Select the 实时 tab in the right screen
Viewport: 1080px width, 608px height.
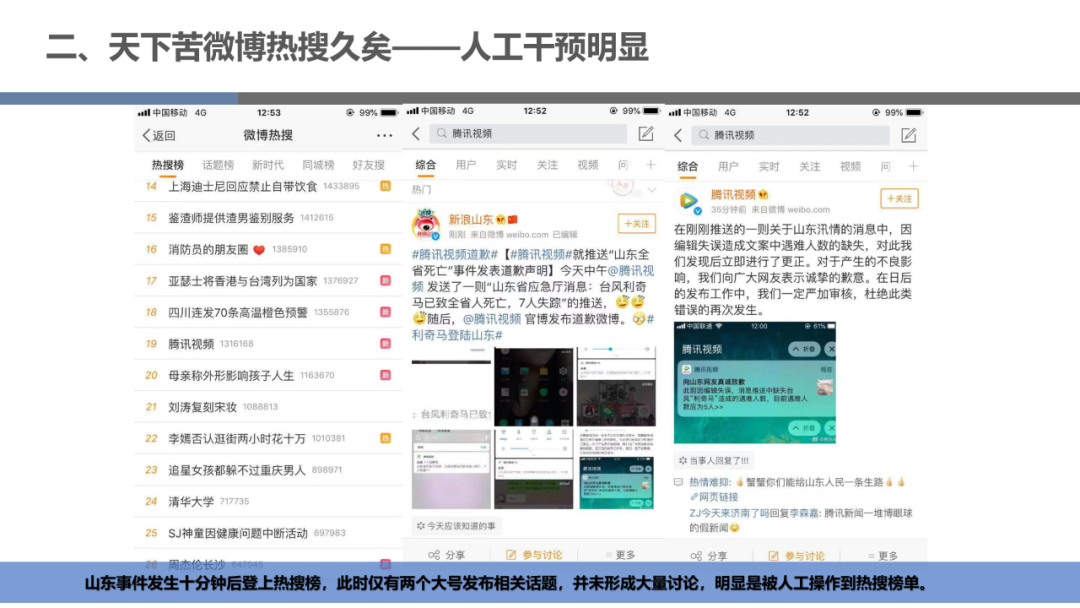769,167
